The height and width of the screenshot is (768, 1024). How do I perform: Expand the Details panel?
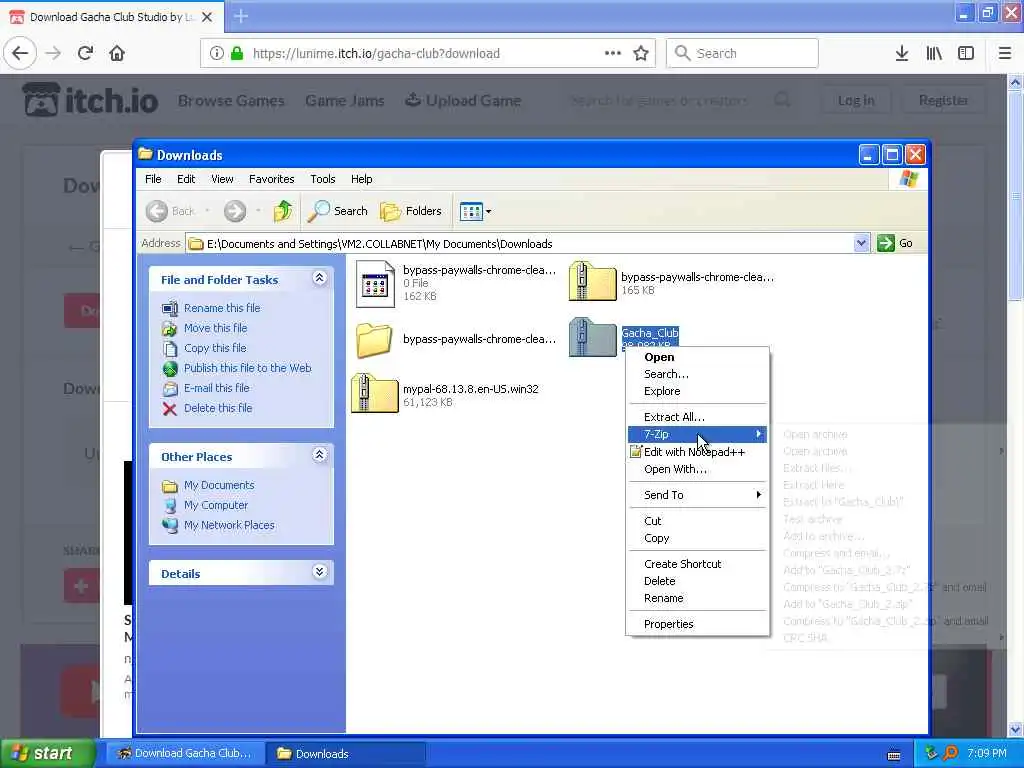coord(319,572)
